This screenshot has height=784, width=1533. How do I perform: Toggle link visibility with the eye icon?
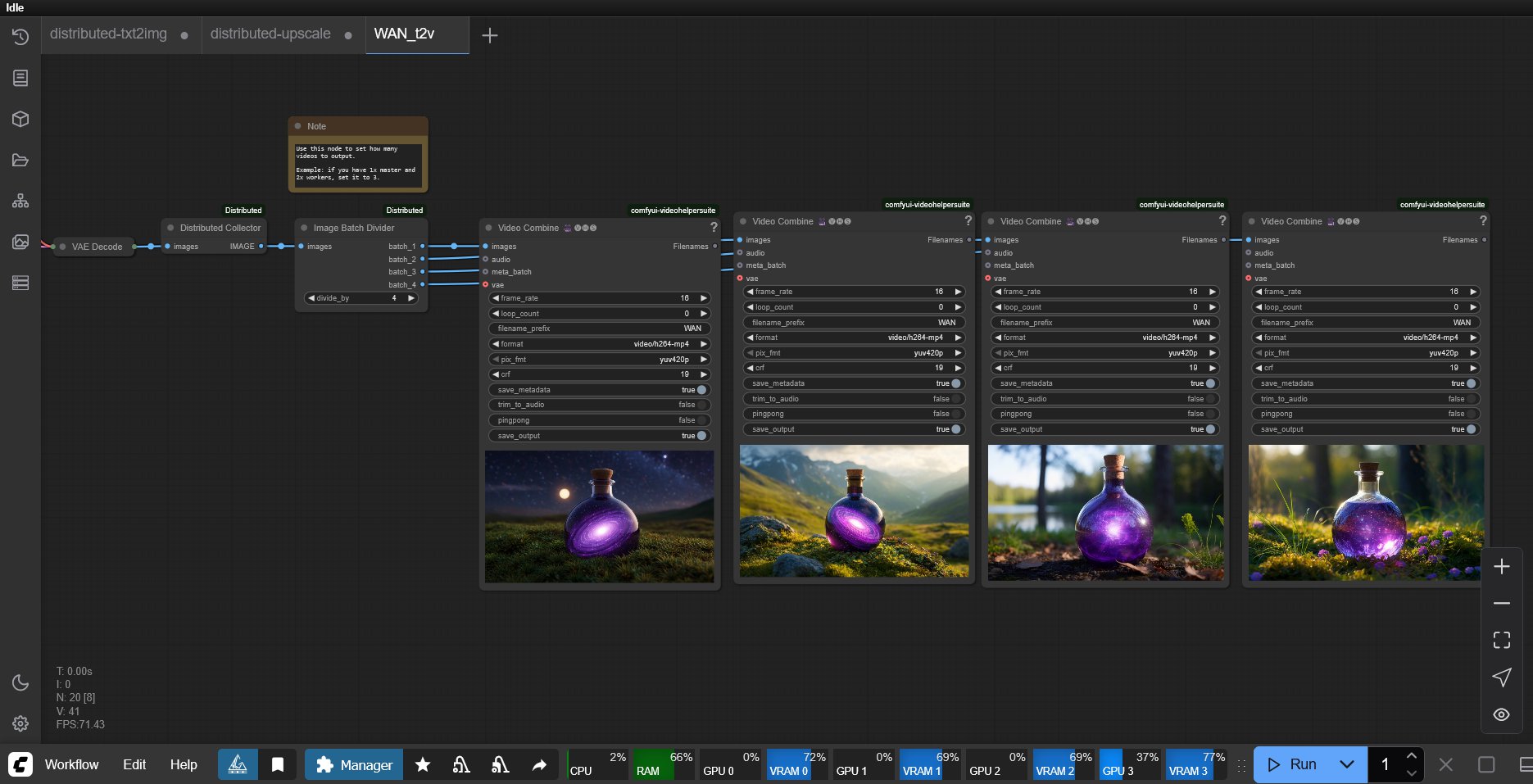(x=1501, y=714)
